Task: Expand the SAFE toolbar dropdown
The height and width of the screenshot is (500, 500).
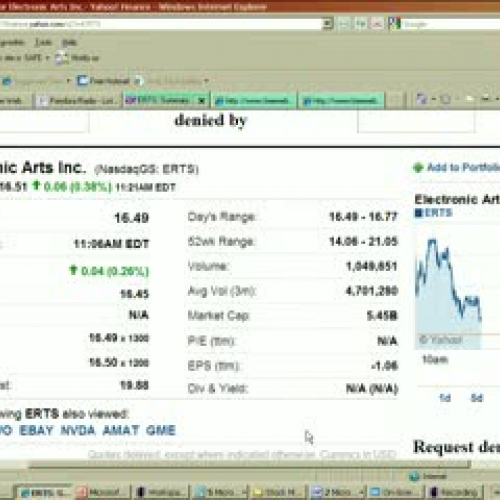Action: [47, 58]
